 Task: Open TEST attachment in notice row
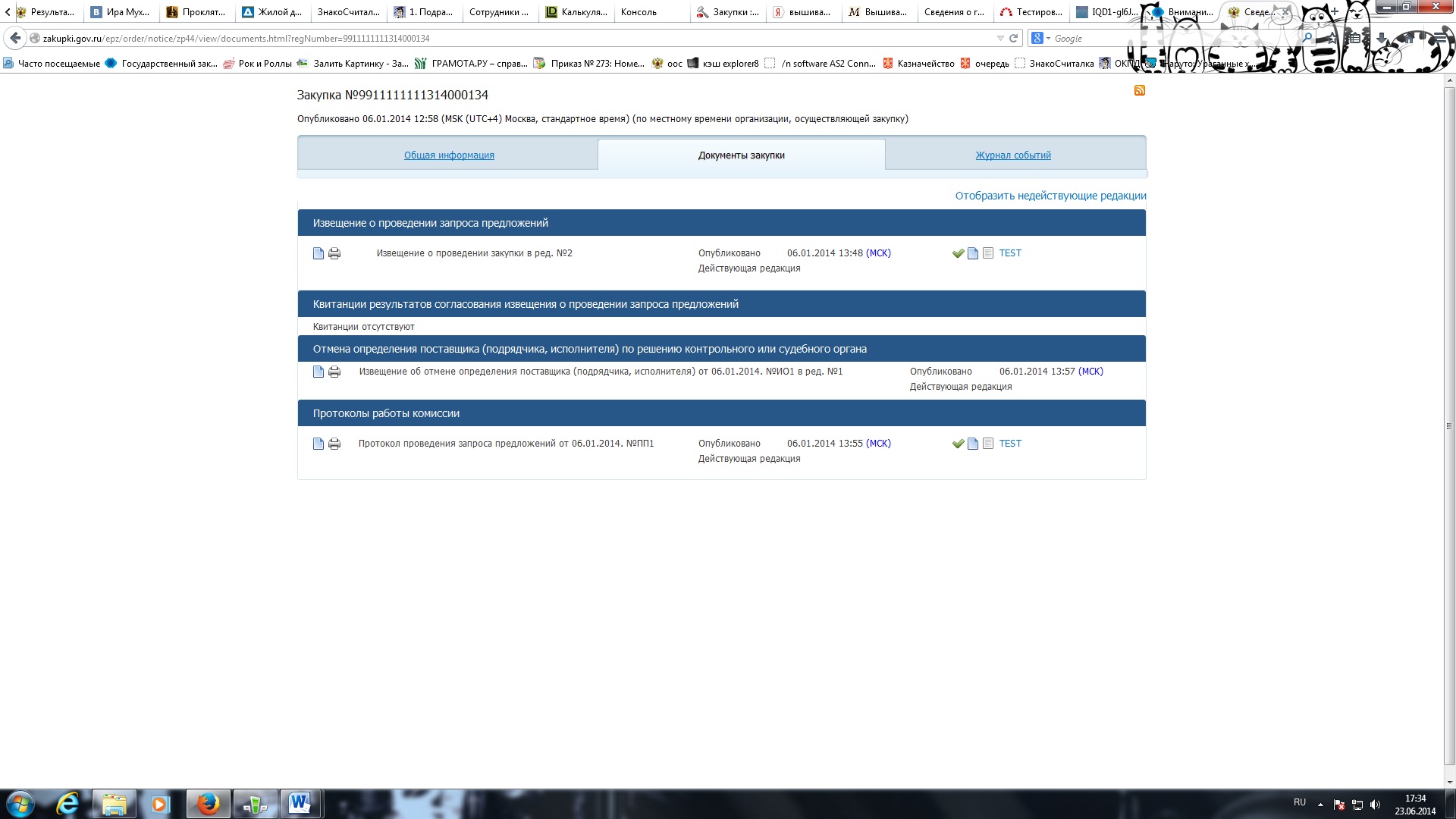[1010, 253]
